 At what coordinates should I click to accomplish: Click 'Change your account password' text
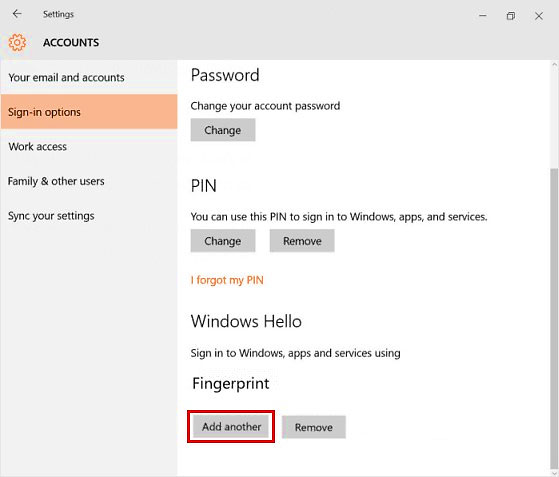(x=265, y=106)
